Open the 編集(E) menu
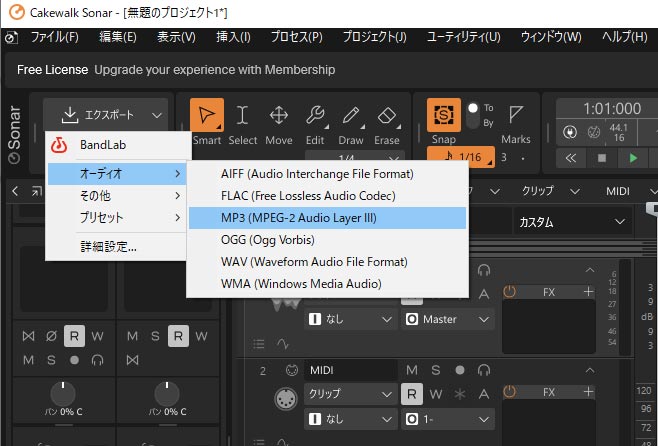The image size is (658, 446). pos(118,37)
